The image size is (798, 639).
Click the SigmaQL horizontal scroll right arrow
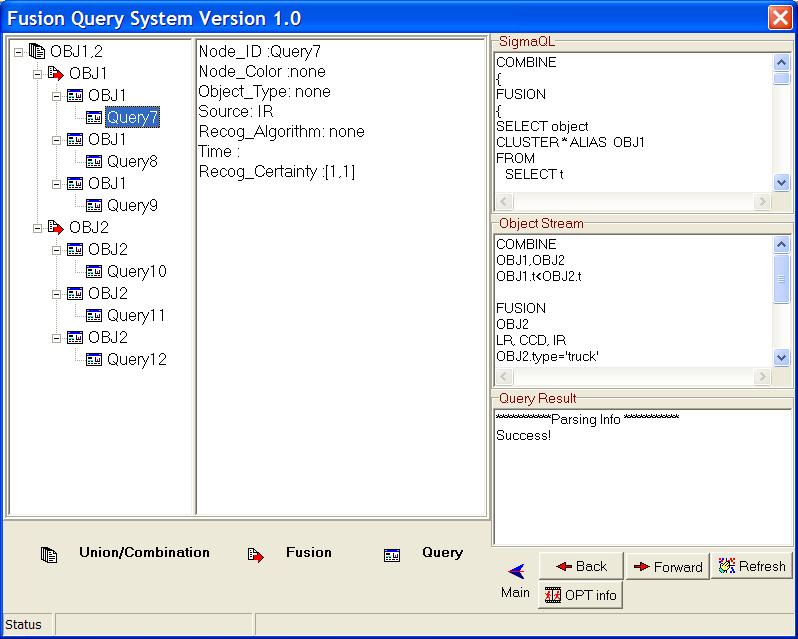[762, 201]
